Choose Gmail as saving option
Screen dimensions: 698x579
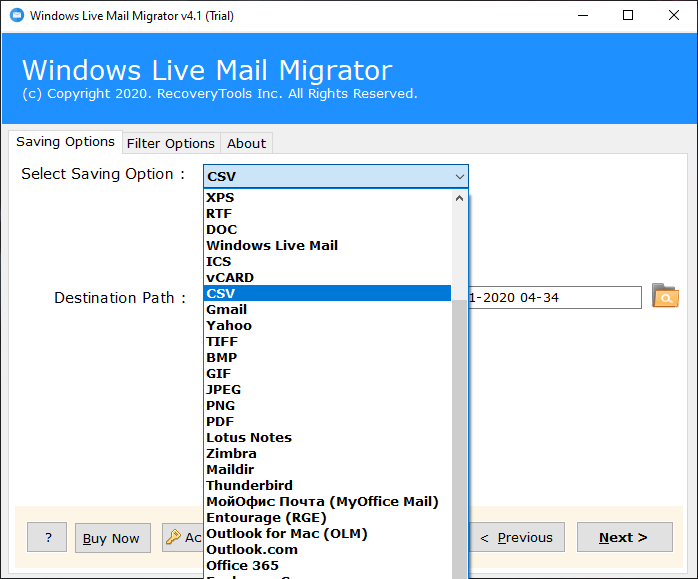pos(327,310)
